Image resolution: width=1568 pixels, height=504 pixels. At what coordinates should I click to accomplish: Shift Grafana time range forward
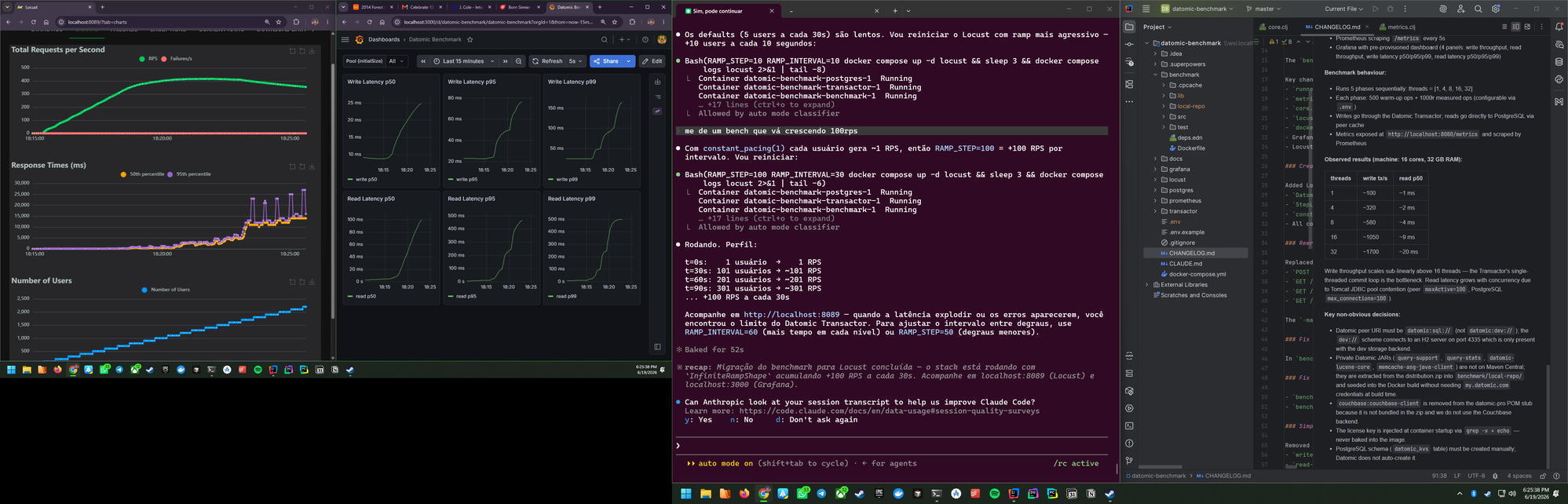(506, 61)
